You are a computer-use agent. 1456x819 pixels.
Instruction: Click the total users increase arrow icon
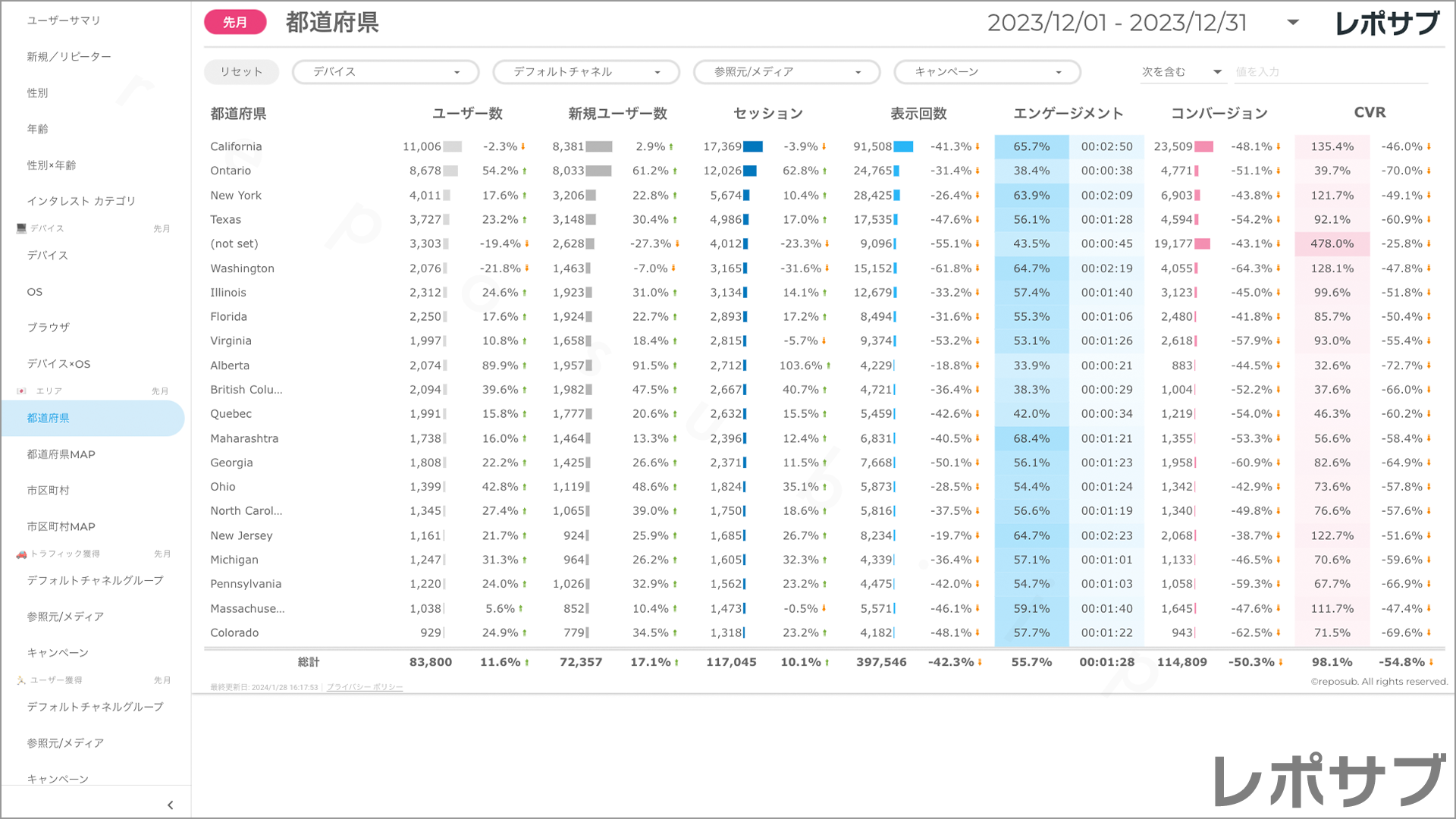click(526, 663)
